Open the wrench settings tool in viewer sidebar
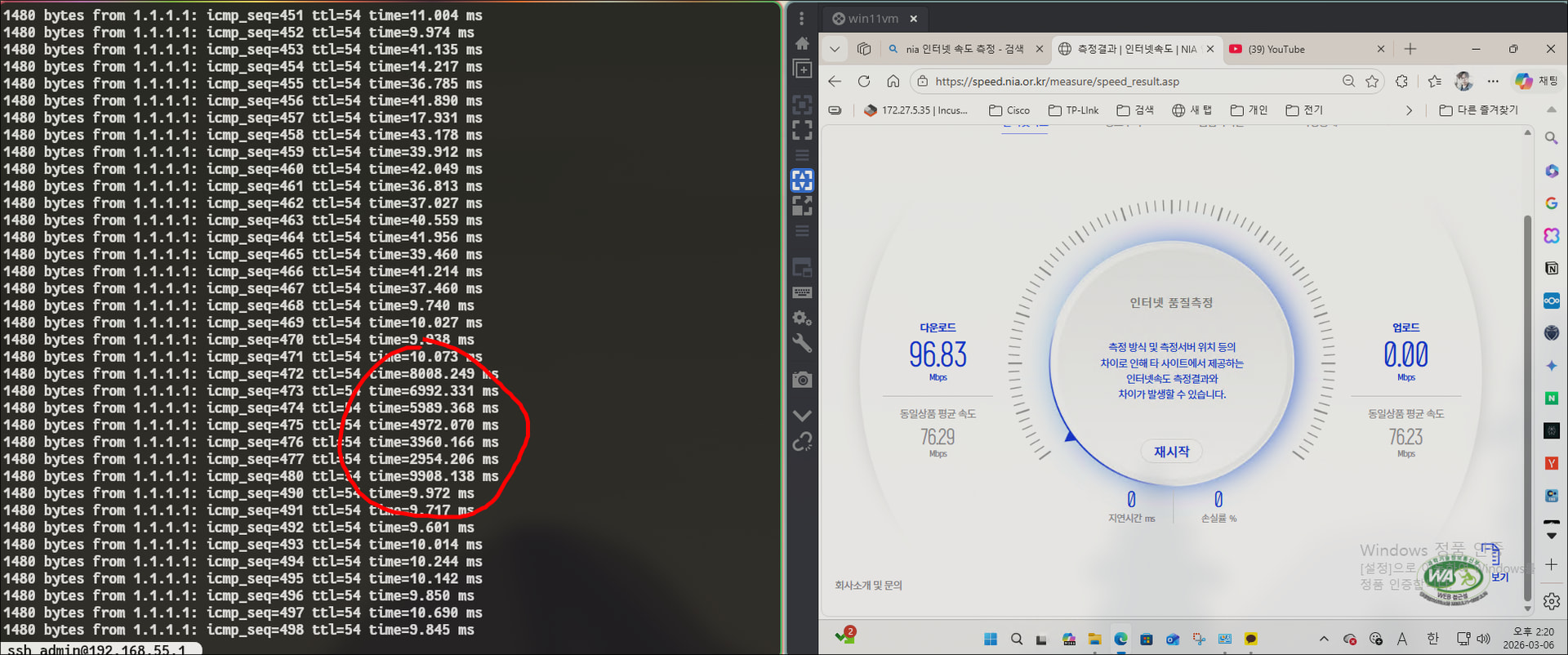The height and width of the screenshot is (655, 1568). [802, 344]
